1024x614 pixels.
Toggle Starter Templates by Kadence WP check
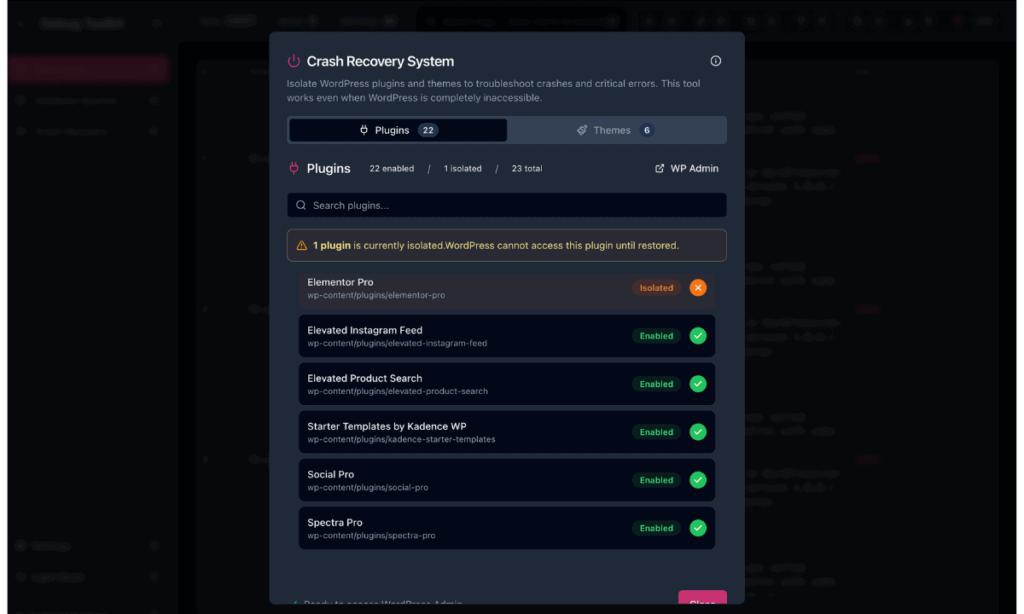point(698,432)
